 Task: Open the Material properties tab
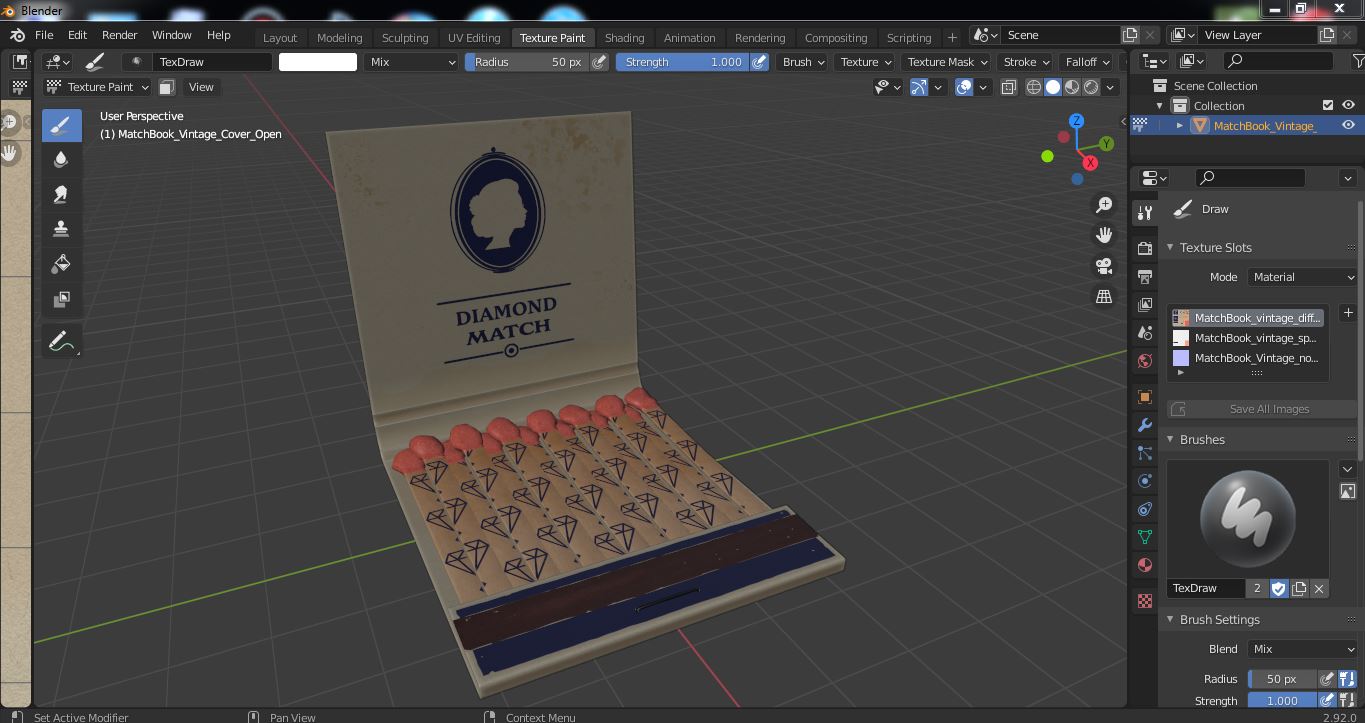1145,565
